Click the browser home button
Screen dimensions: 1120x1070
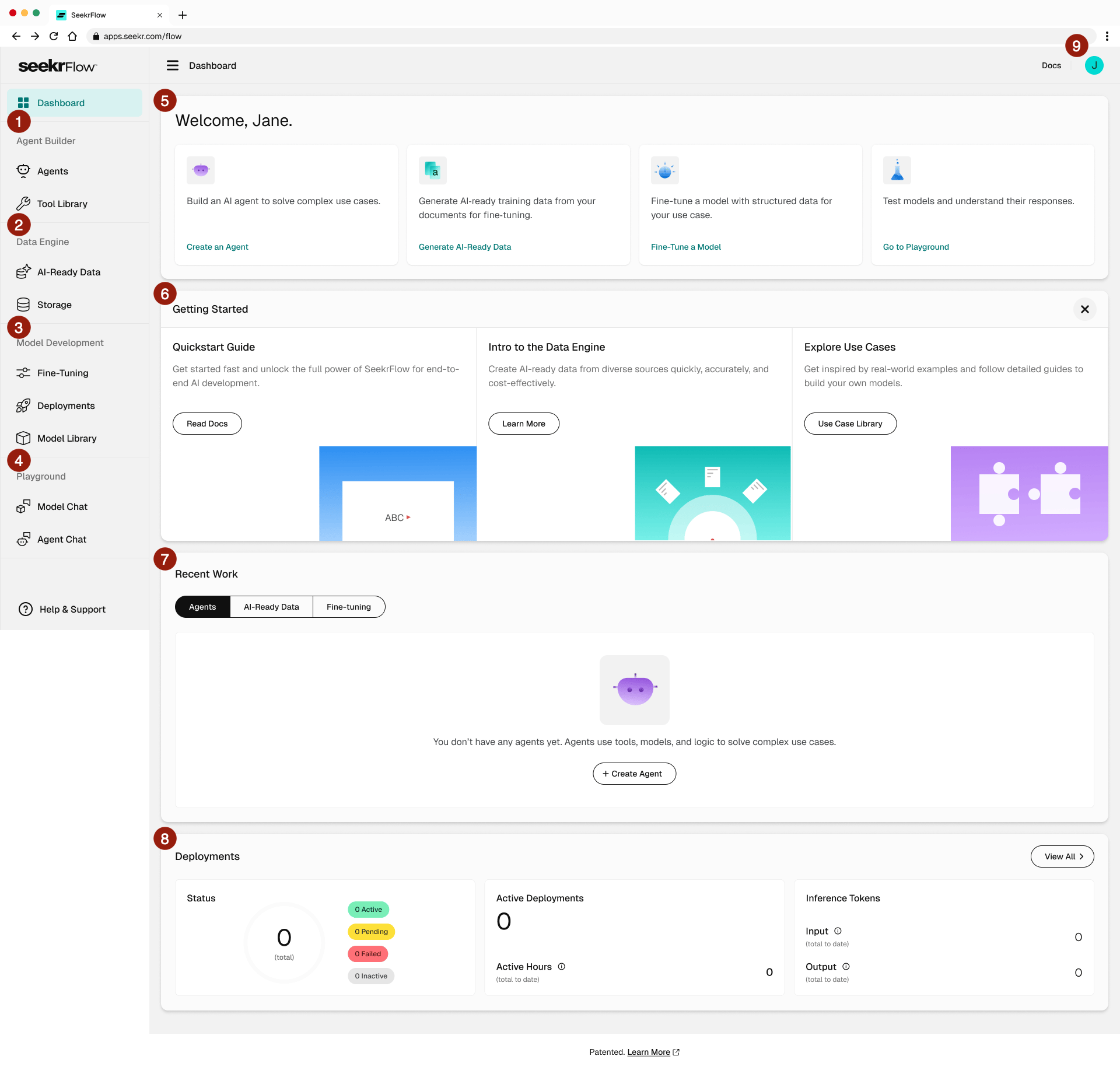point(72,36)
